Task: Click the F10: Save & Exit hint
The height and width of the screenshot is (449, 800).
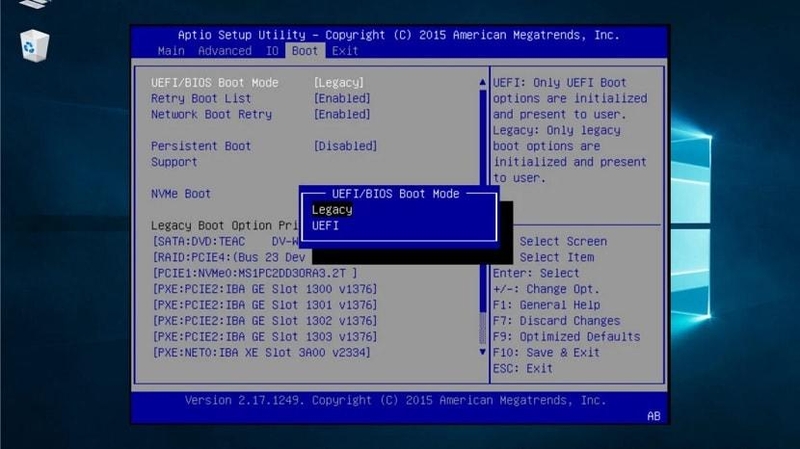Action: 546,352
